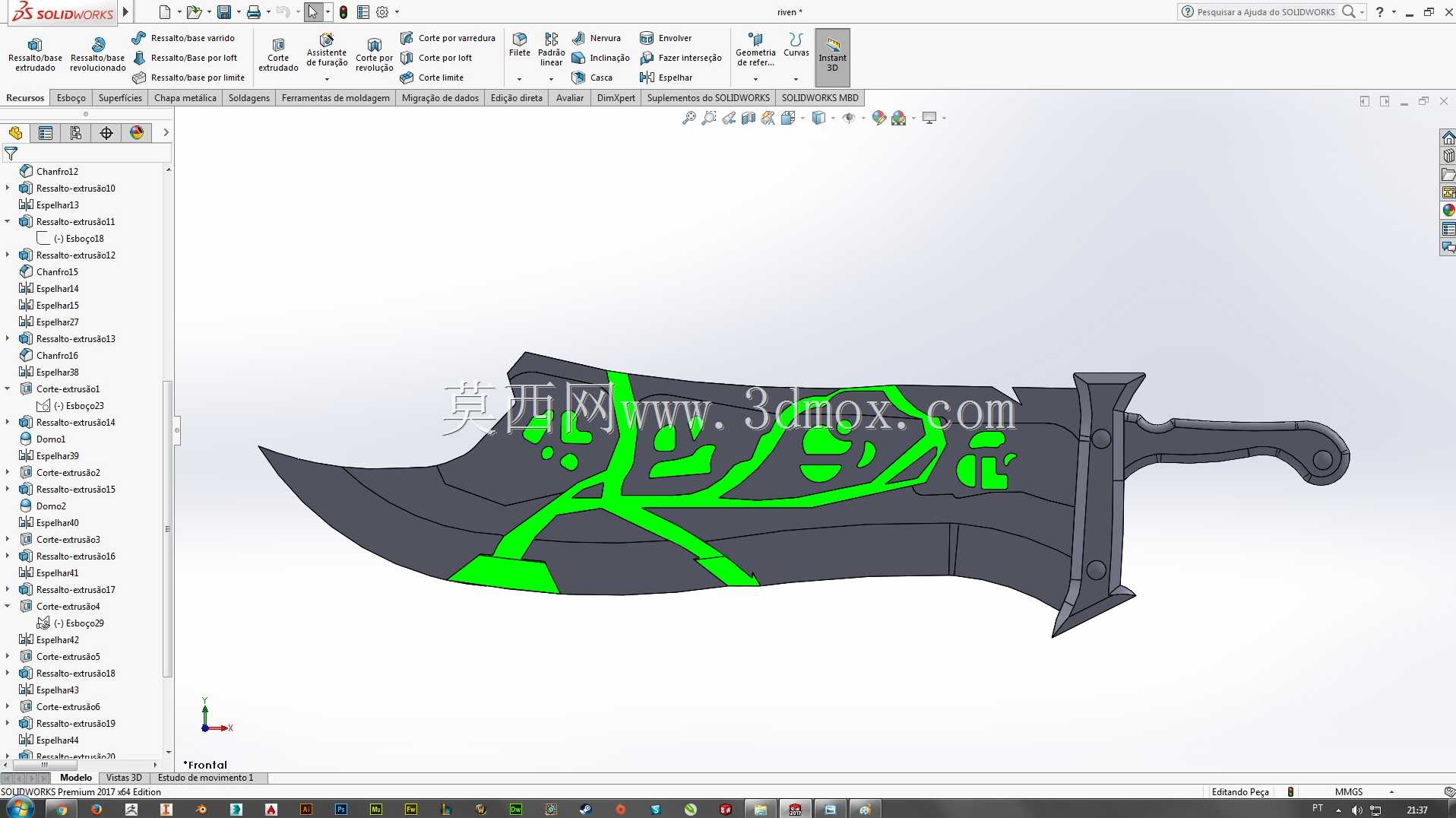The image size is (1456, 818).
Task: Toggle Instant 3D mode
Action: click(832, 57)
